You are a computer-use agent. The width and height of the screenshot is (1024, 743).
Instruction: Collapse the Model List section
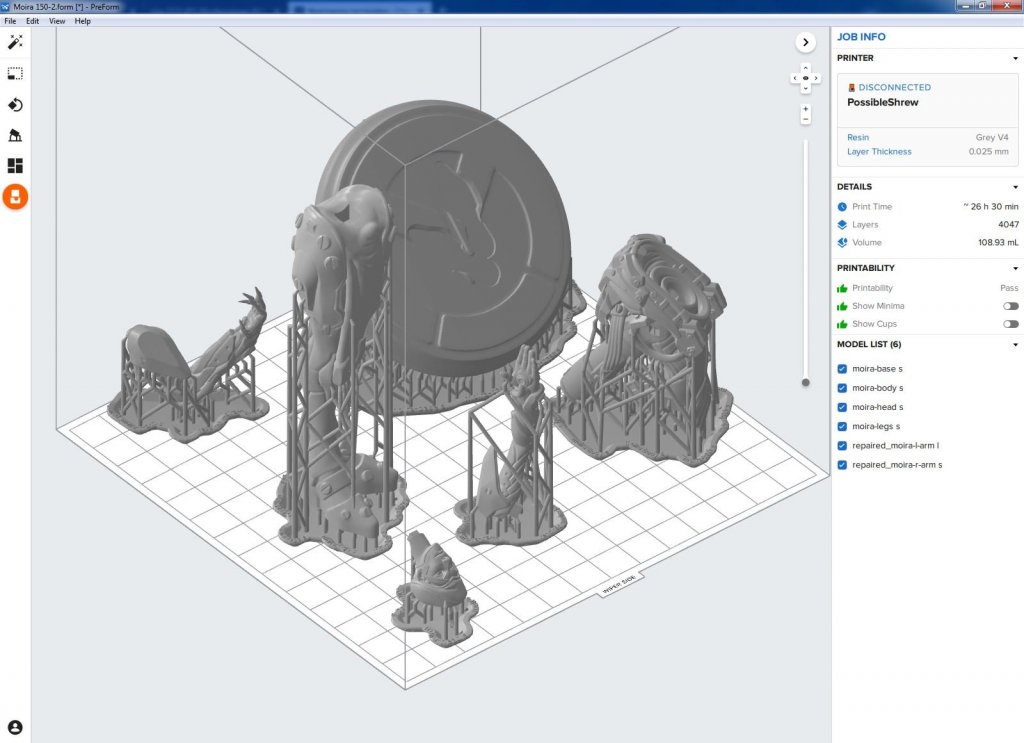pos(1015,345)
